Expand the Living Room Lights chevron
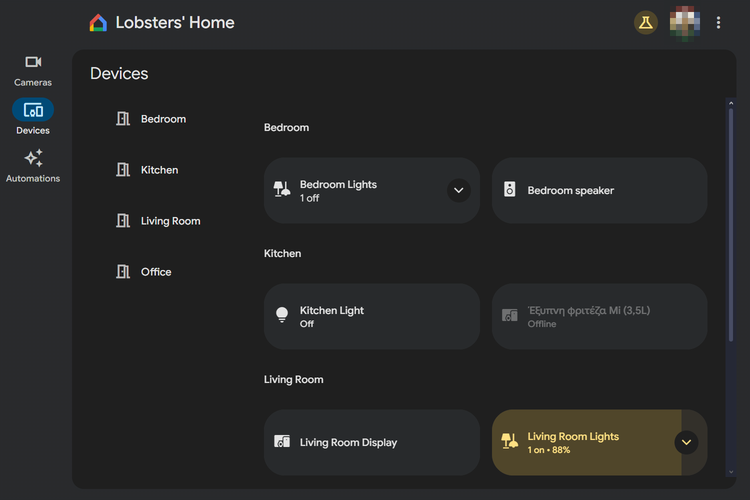750x500 pixels. 686,442
